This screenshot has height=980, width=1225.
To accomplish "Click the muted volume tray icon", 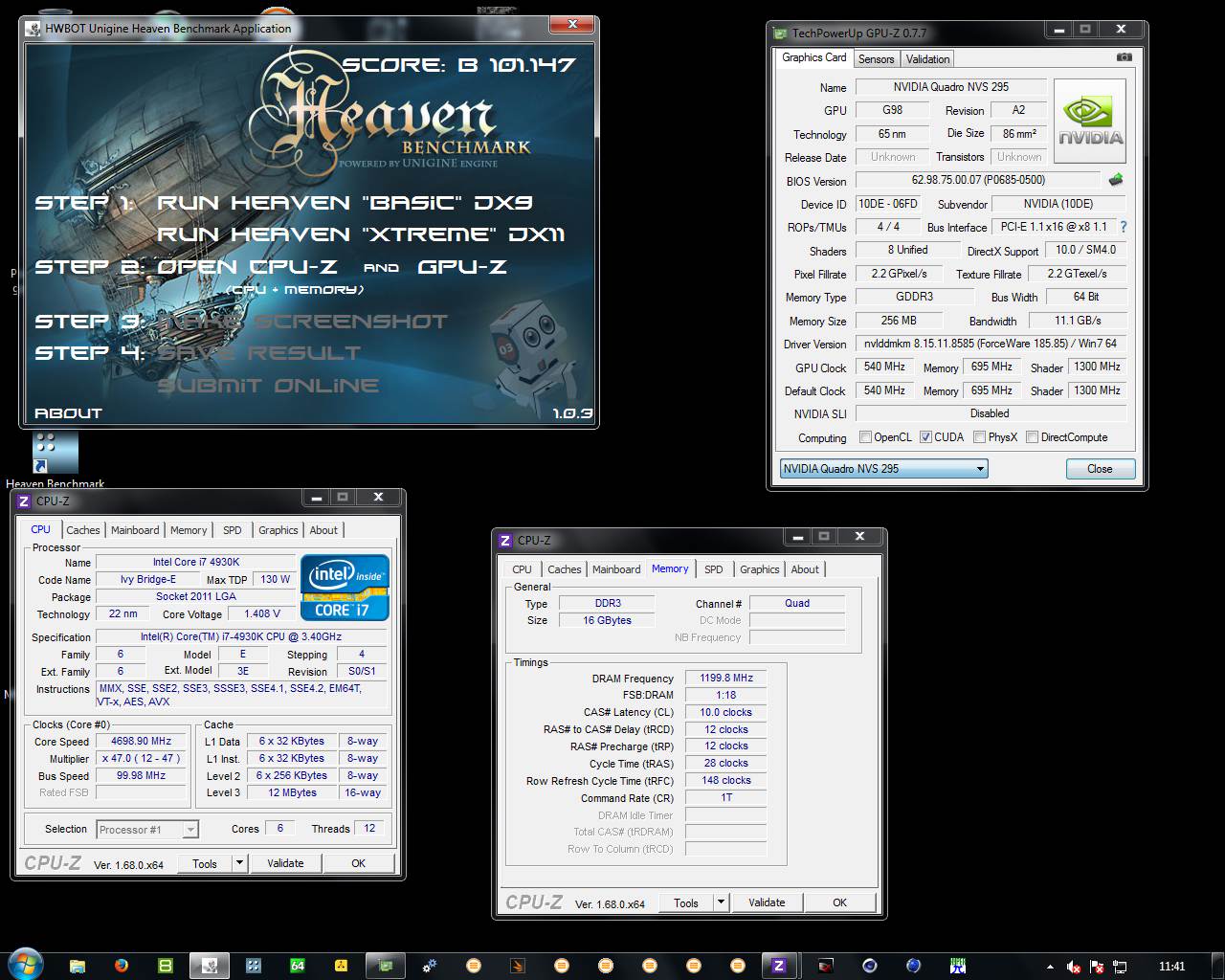I will coord(1075,967).
